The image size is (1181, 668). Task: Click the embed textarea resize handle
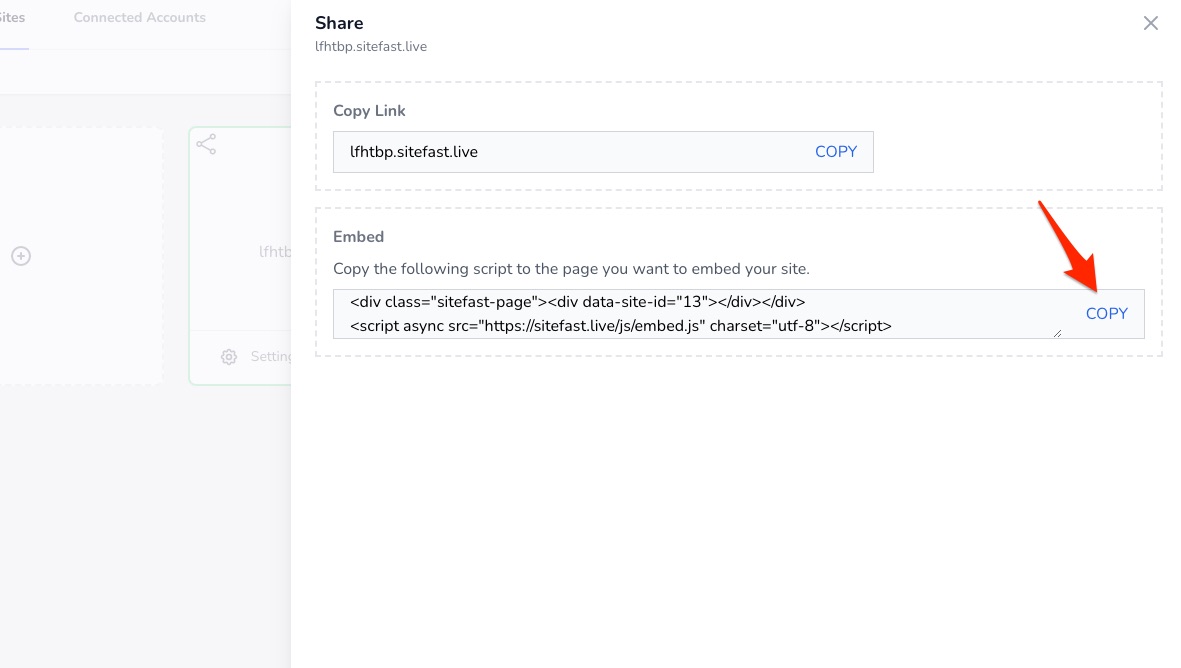(x=1057, y=333)
